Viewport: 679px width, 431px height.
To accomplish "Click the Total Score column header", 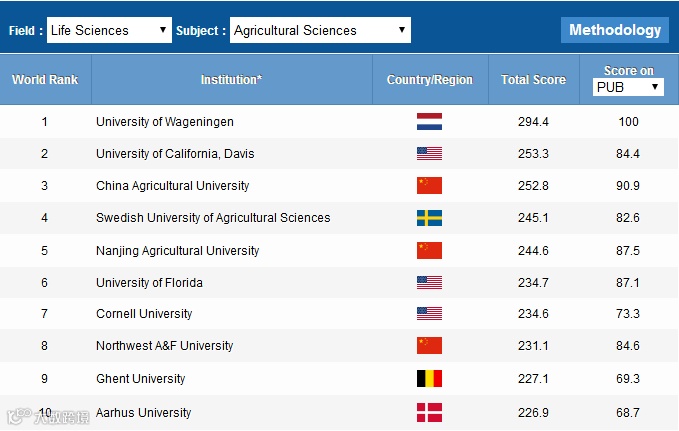I will coord(533,80).
